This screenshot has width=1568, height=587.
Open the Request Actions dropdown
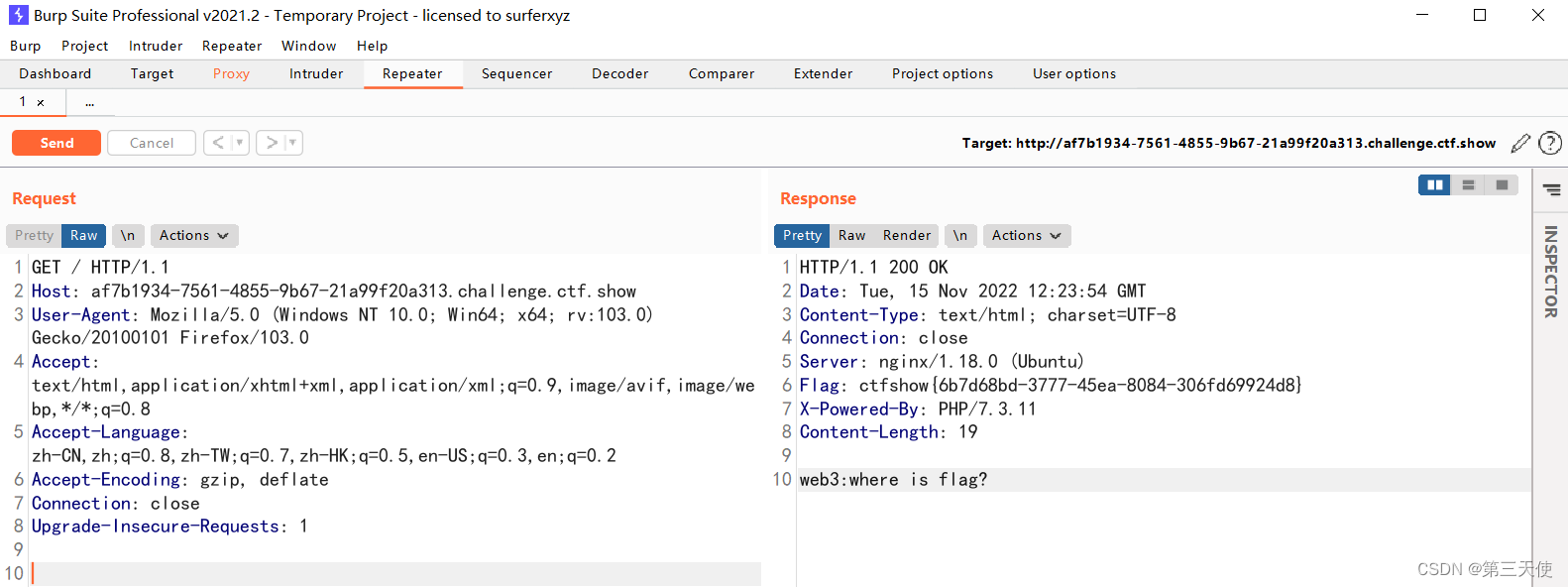pos(193,236)
